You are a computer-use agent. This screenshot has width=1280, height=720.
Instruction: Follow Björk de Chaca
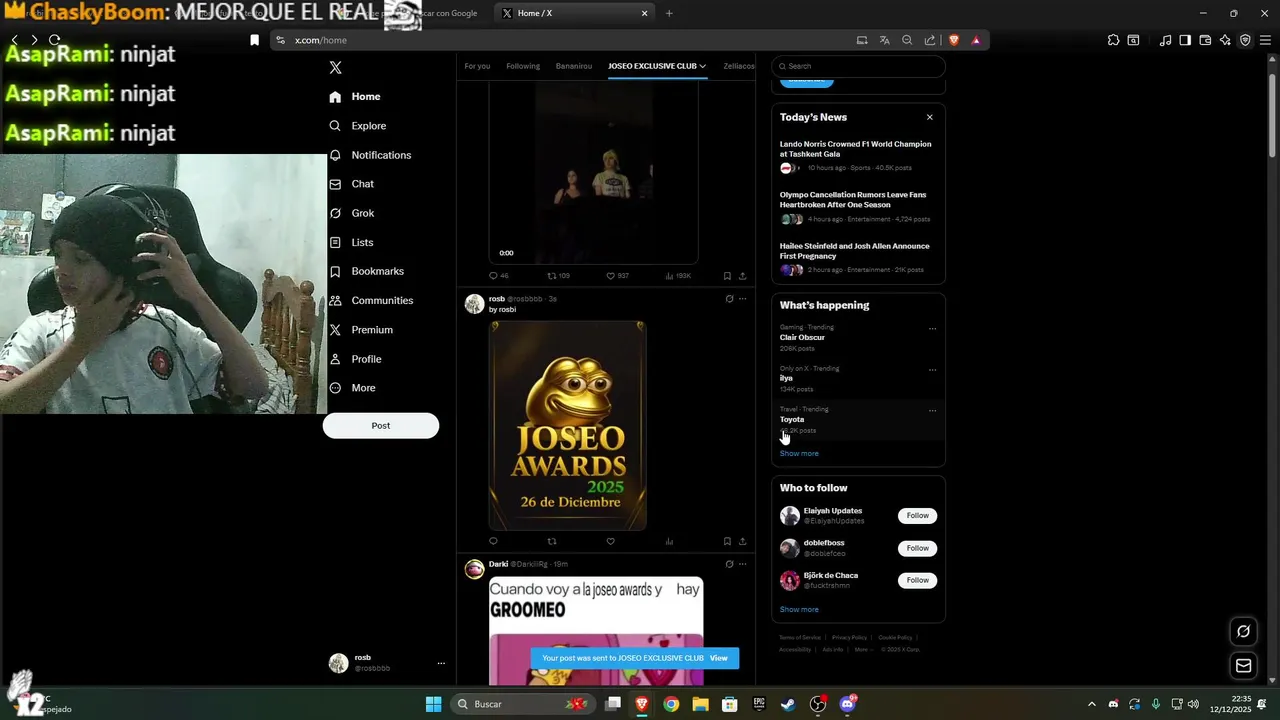917,580
